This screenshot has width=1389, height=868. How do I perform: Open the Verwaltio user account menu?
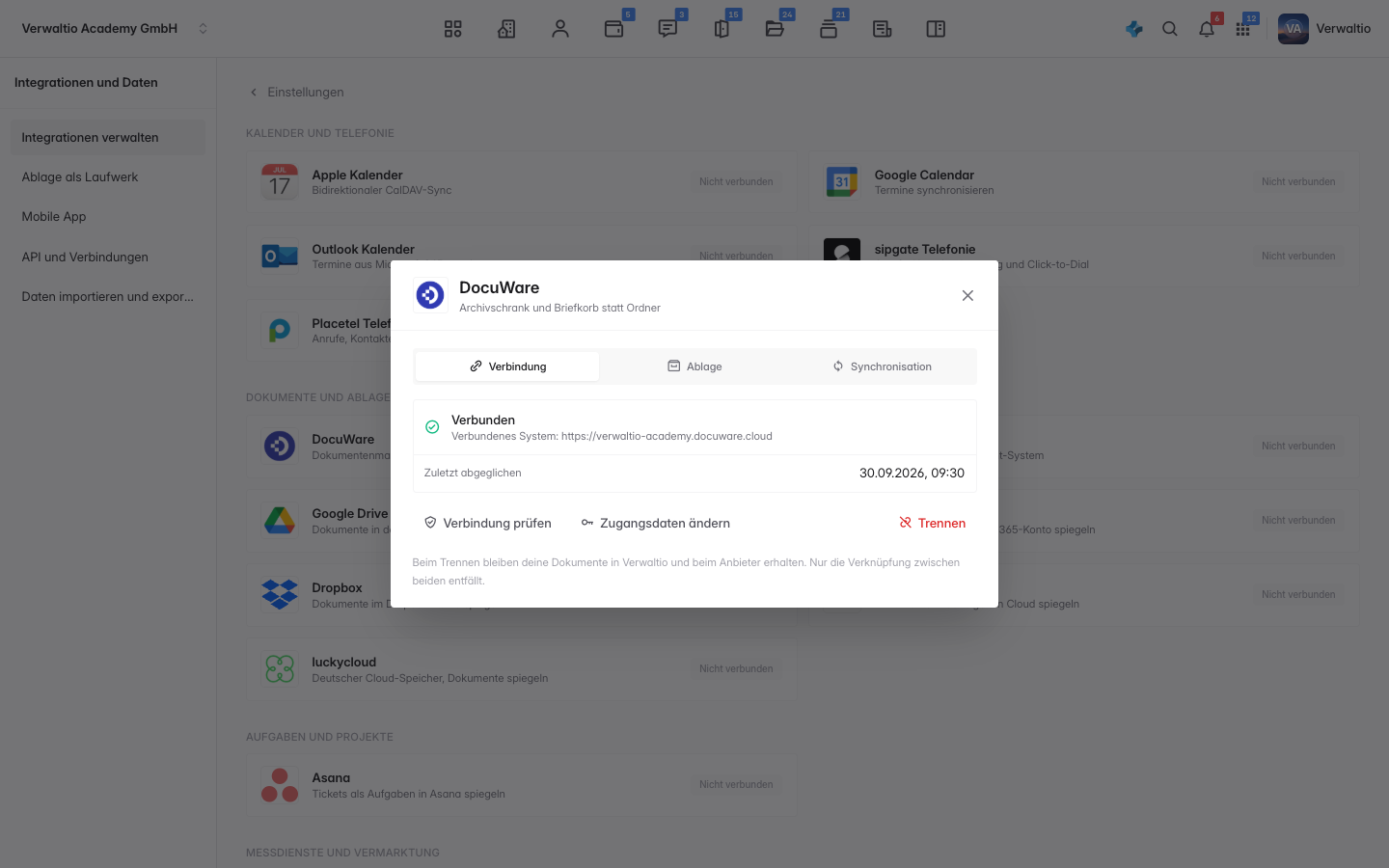1324,29
